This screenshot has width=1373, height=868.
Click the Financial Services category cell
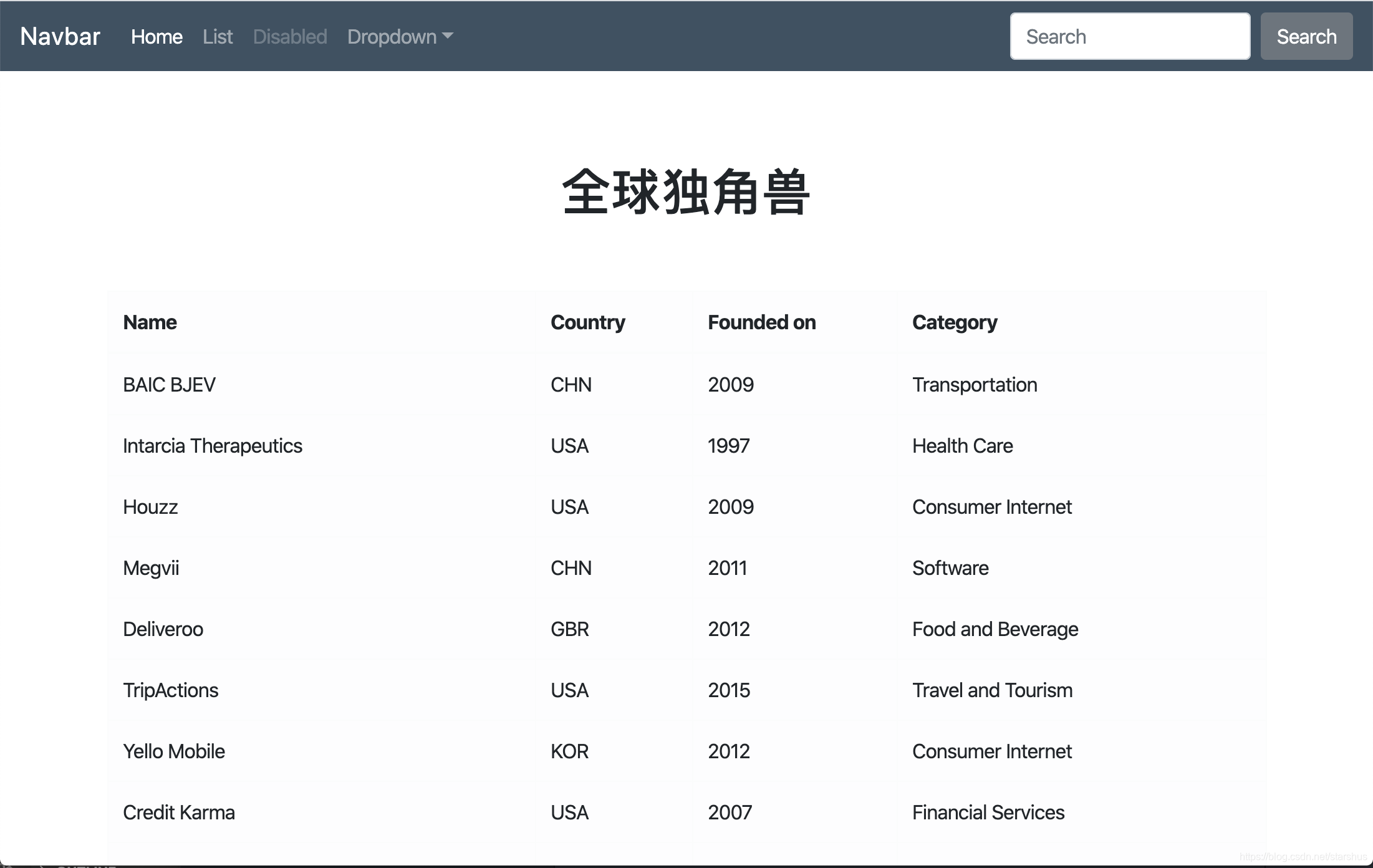click(988, 813)
